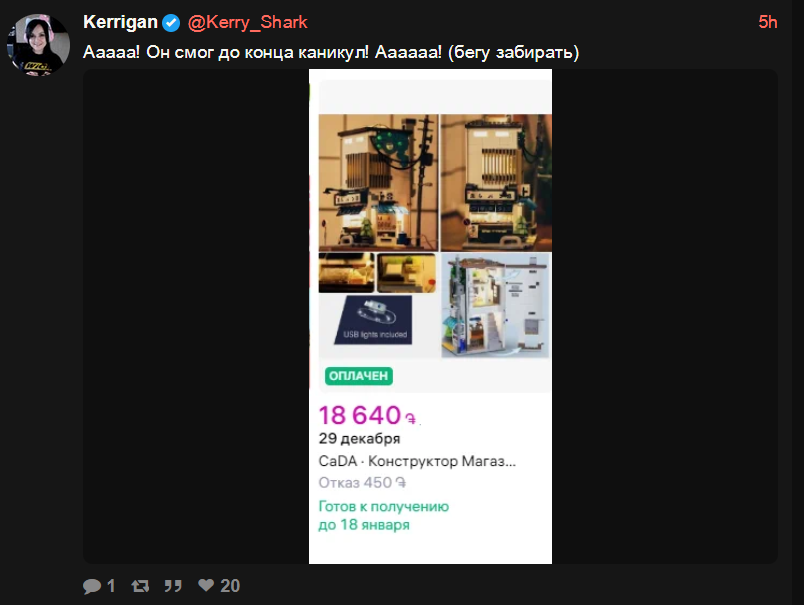Click the Отказ 450 text

pyautogui.click(x=362, y=482)
